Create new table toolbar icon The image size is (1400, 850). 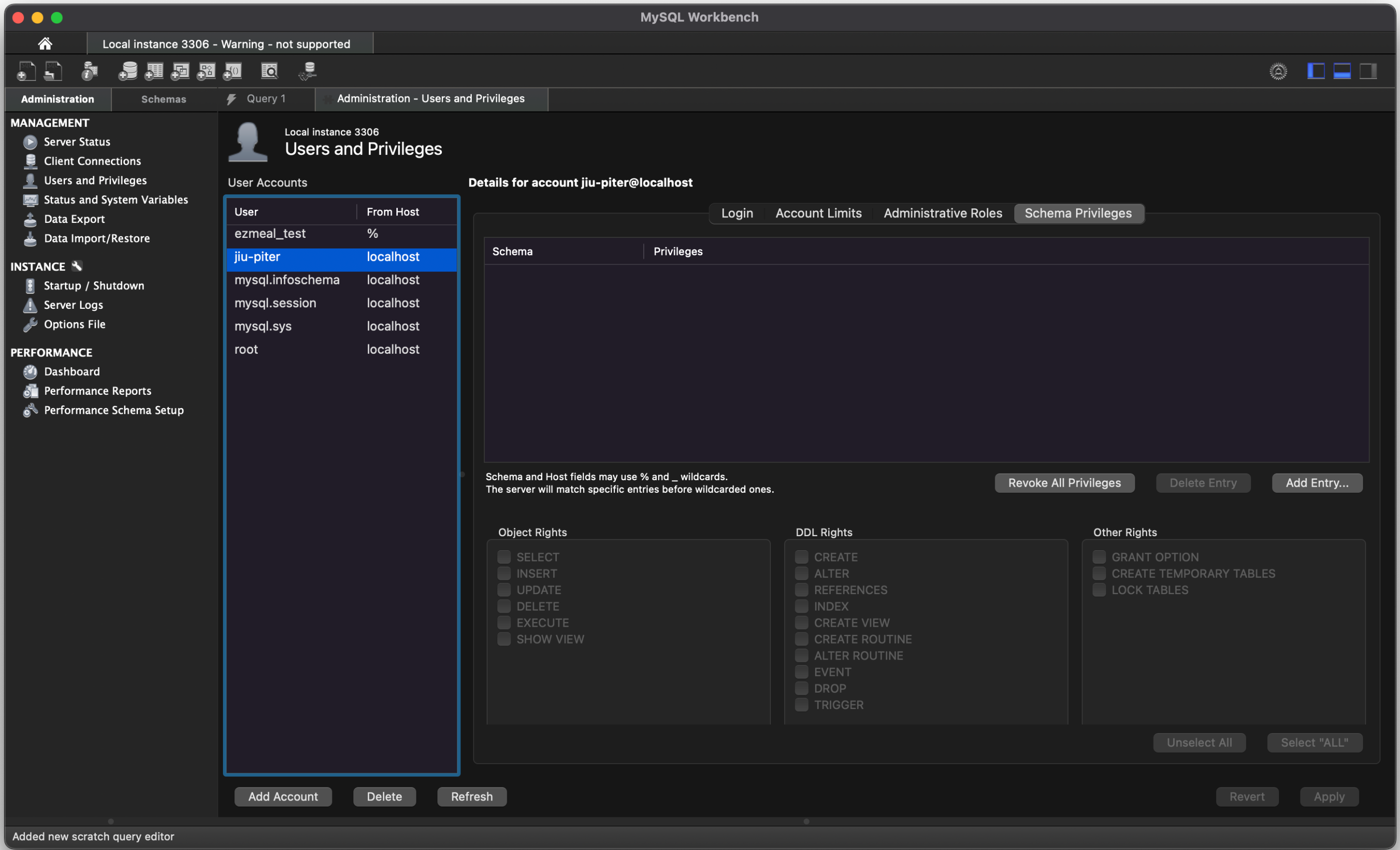[153, 71]
